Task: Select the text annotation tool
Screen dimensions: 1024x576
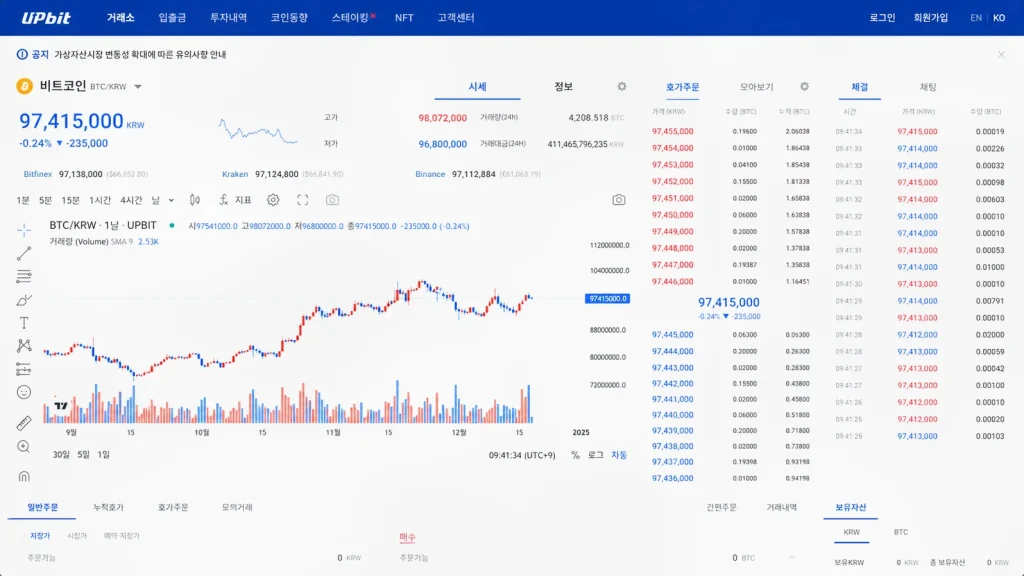Action: 24,323
